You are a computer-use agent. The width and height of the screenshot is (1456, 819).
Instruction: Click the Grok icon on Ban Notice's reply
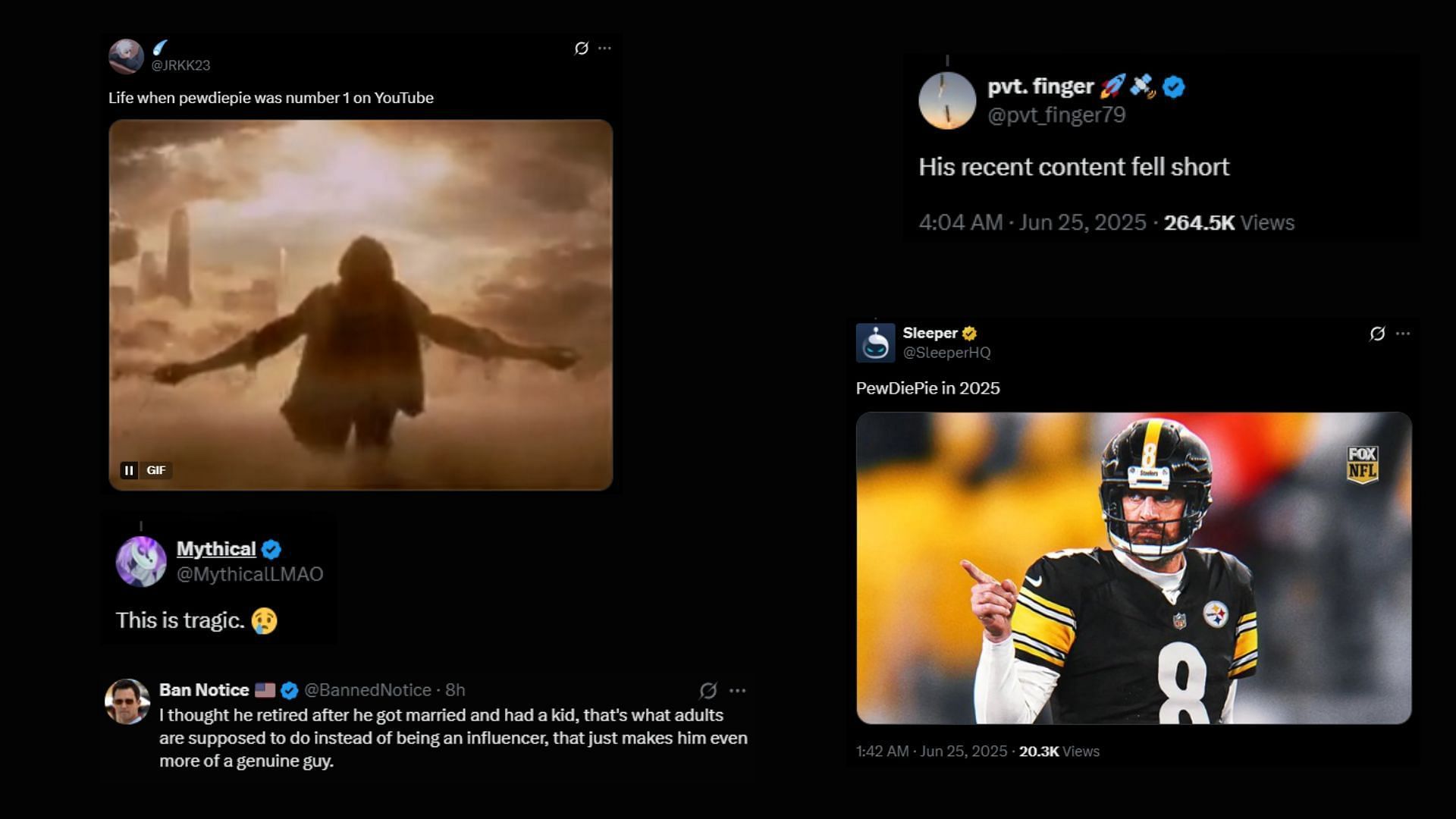pos(708,691)
